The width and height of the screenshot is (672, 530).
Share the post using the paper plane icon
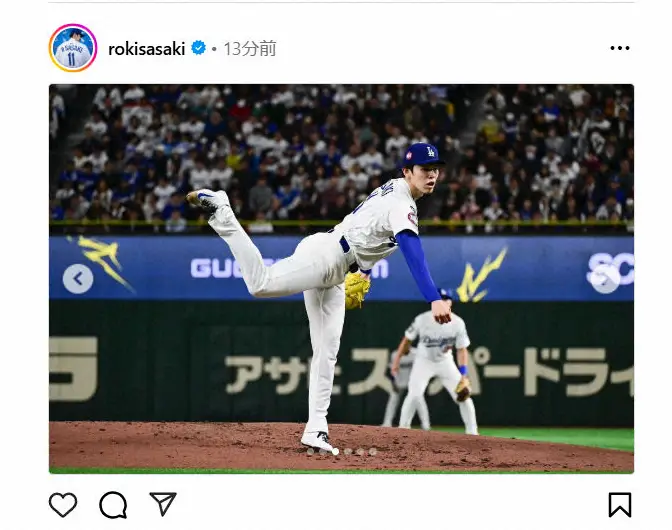pyautogui.click(x=163, y=503)
